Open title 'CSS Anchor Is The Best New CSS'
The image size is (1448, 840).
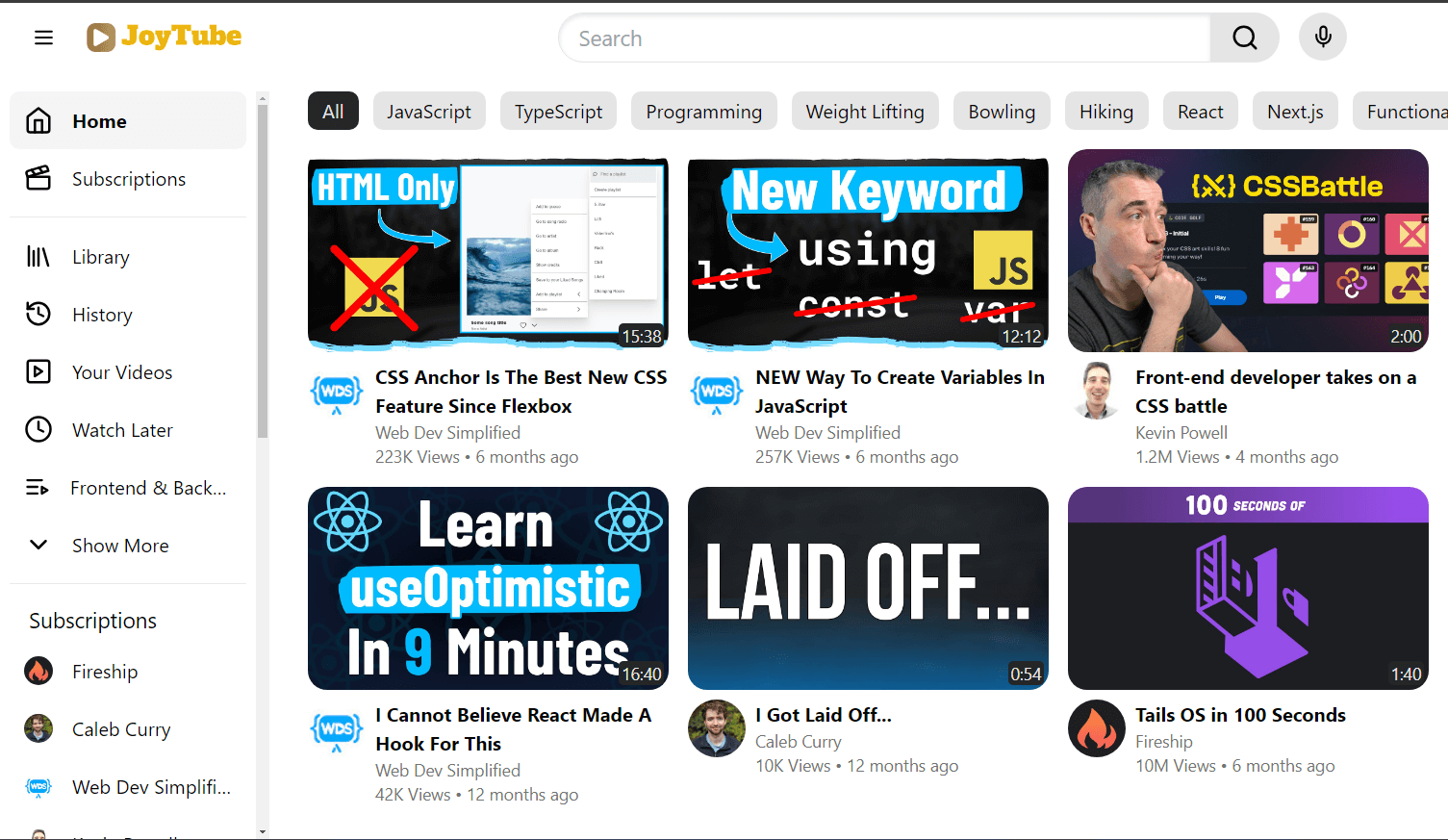coord(521,392)
